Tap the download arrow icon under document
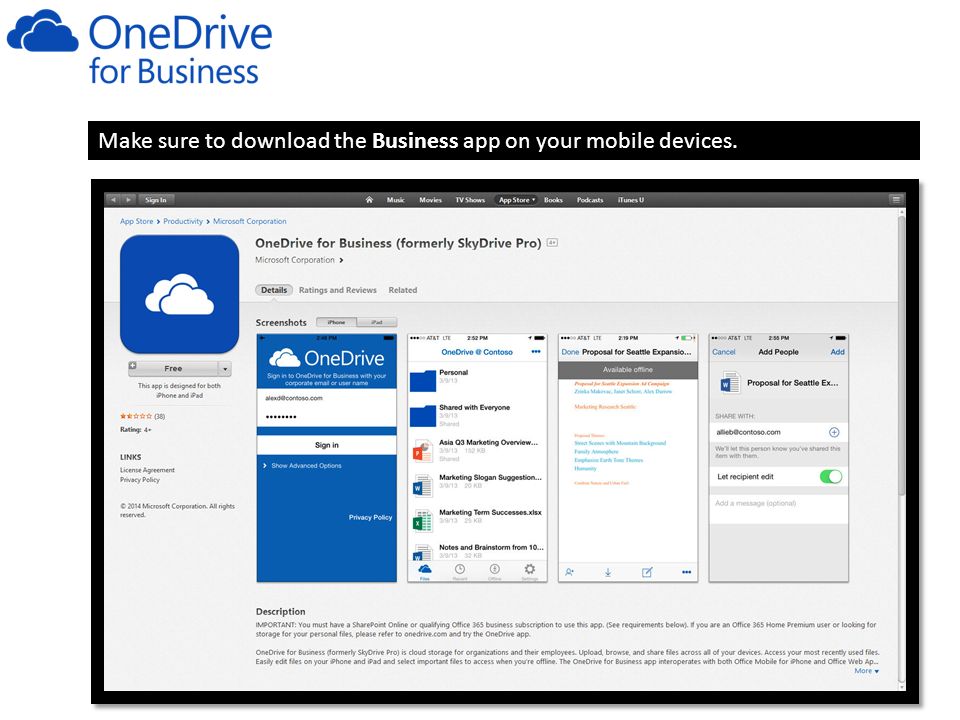The width and height of the screenshot is (960, 720). pyautogui.click(x=608, y=572)
